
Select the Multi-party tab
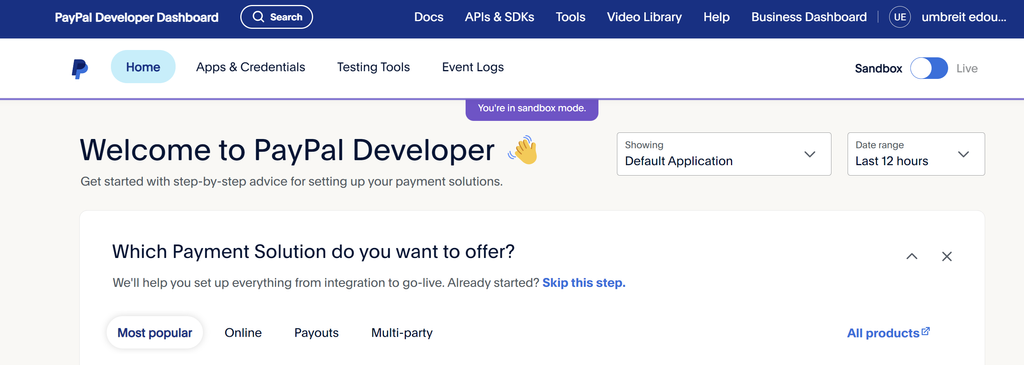click(402, 333)
